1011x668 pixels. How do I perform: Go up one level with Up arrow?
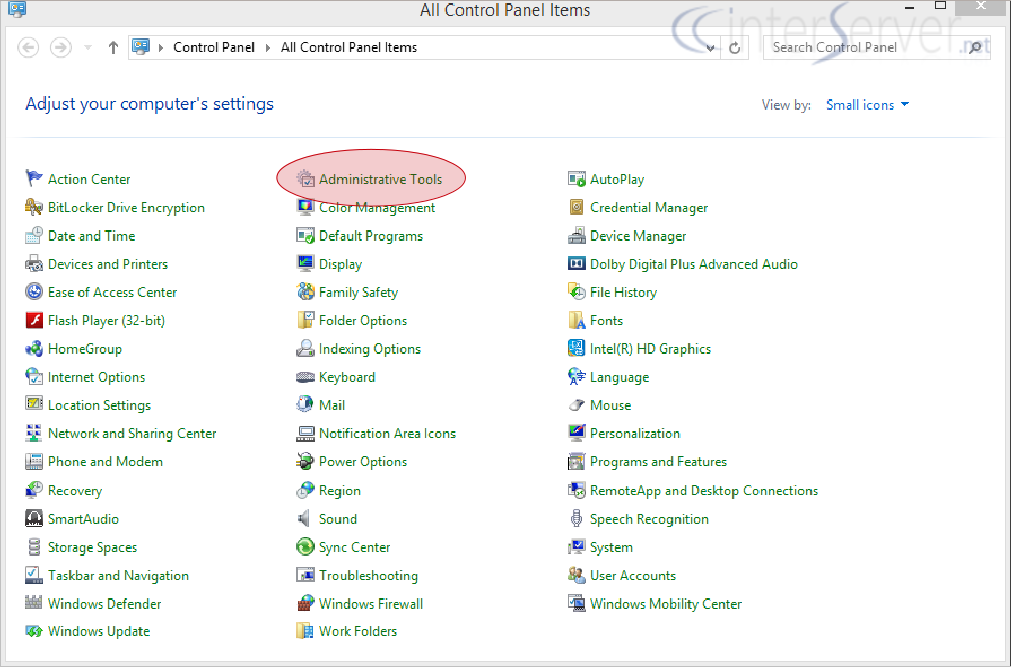(113, 48)
